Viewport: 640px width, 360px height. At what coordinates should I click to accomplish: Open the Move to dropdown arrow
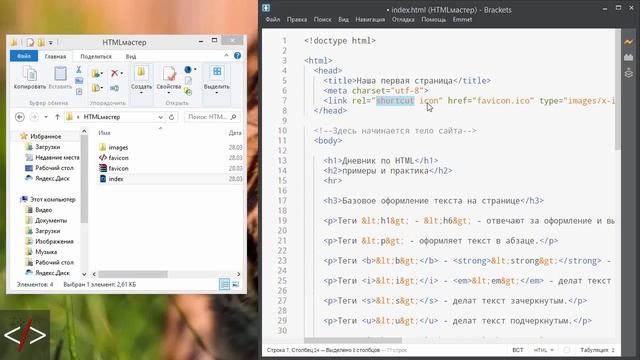click(102, 74)
